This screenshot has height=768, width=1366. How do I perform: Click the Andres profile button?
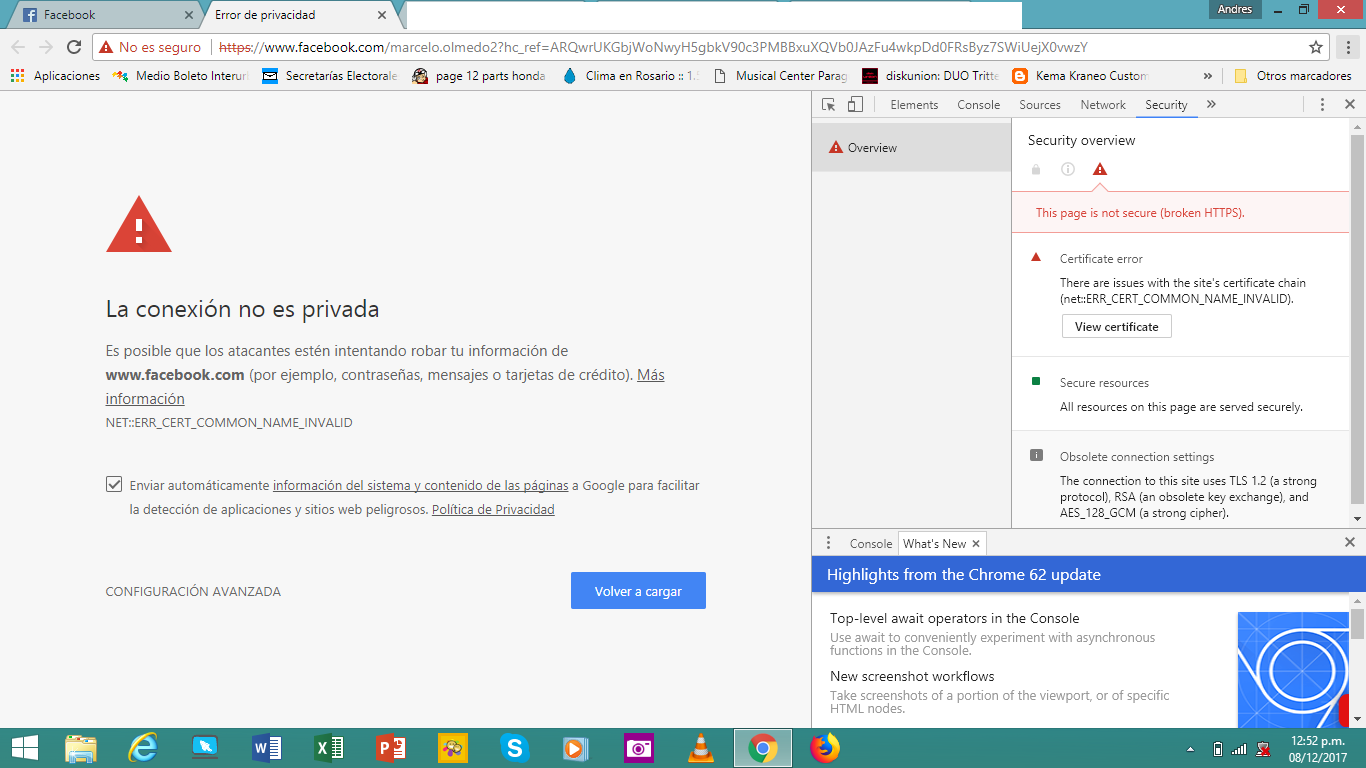(1235, 10)
